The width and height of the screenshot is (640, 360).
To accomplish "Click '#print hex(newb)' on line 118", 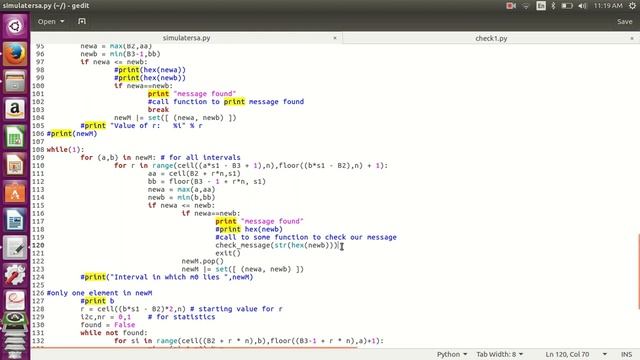I will click(x=249, y=229).
